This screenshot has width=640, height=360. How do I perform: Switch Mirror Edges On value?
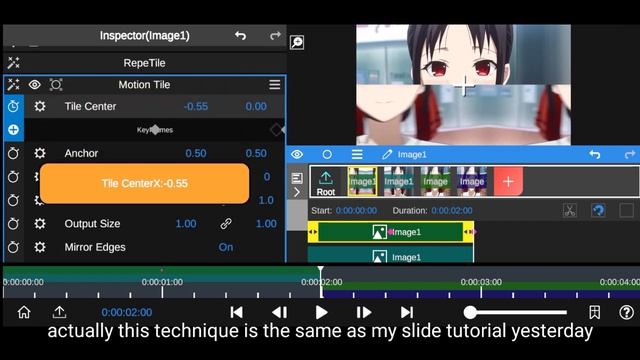click(x=226, y=247)
